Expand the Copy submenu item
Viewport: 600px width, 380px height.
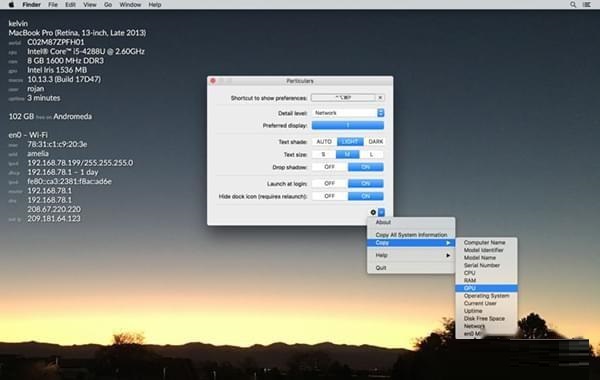(x=411, y=243)
